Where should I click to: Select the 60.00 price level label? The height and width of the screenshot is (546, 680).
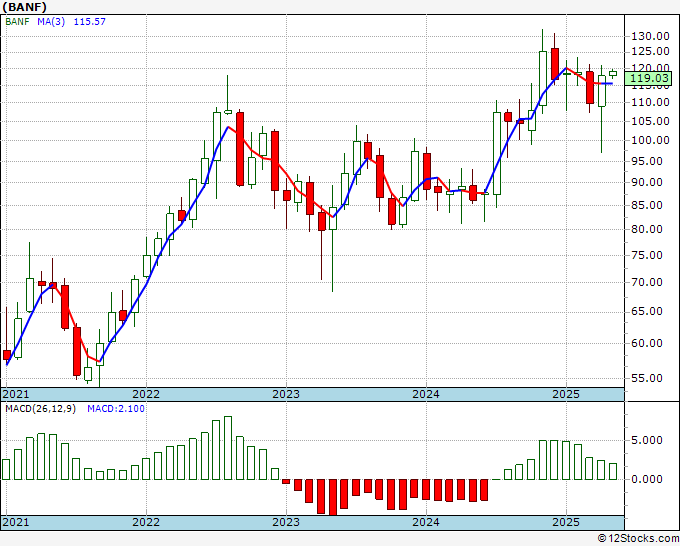647,343
